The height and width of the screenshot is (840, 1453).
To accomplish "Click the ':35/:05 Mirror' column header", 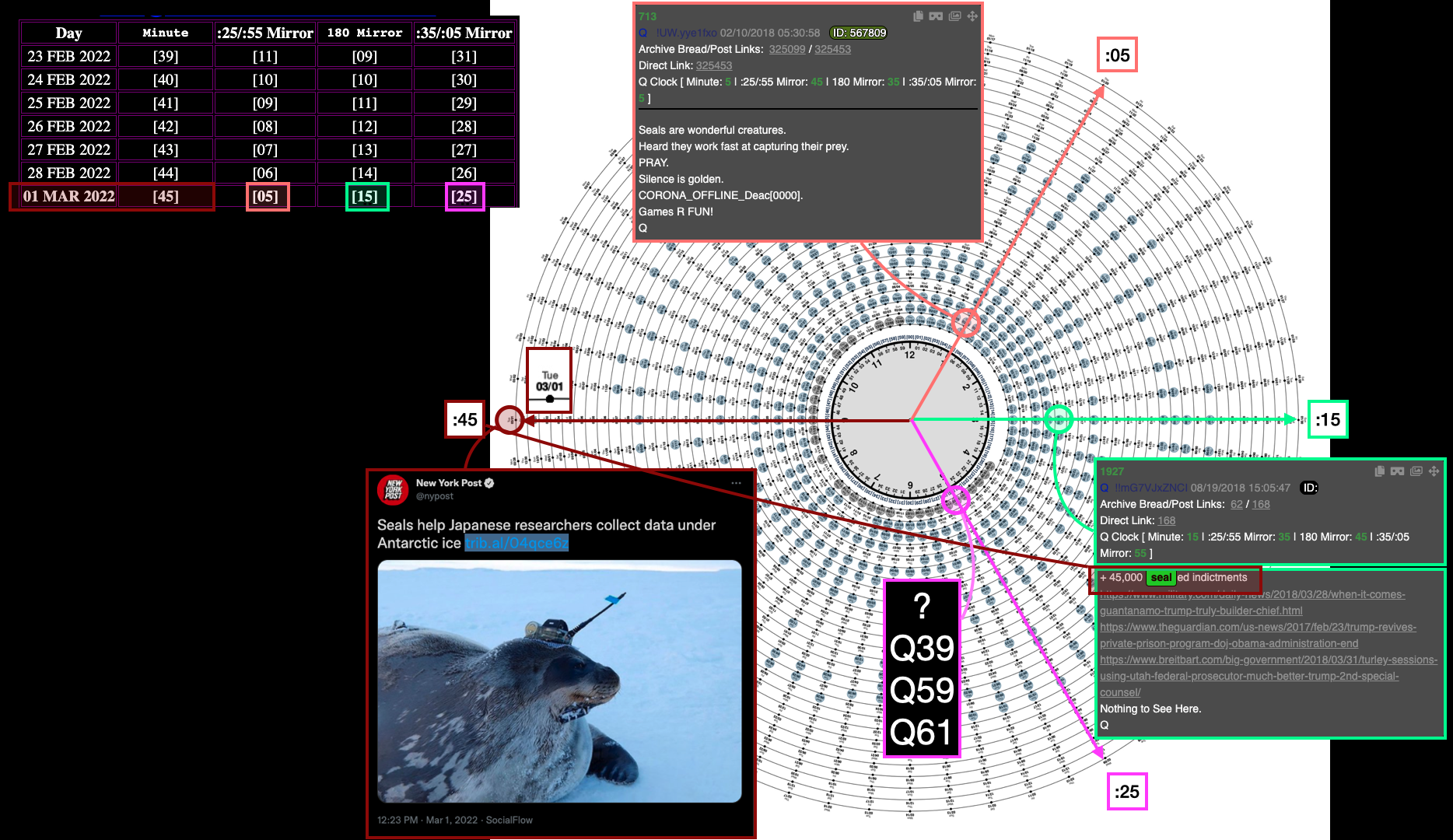I will coord(464,33).
